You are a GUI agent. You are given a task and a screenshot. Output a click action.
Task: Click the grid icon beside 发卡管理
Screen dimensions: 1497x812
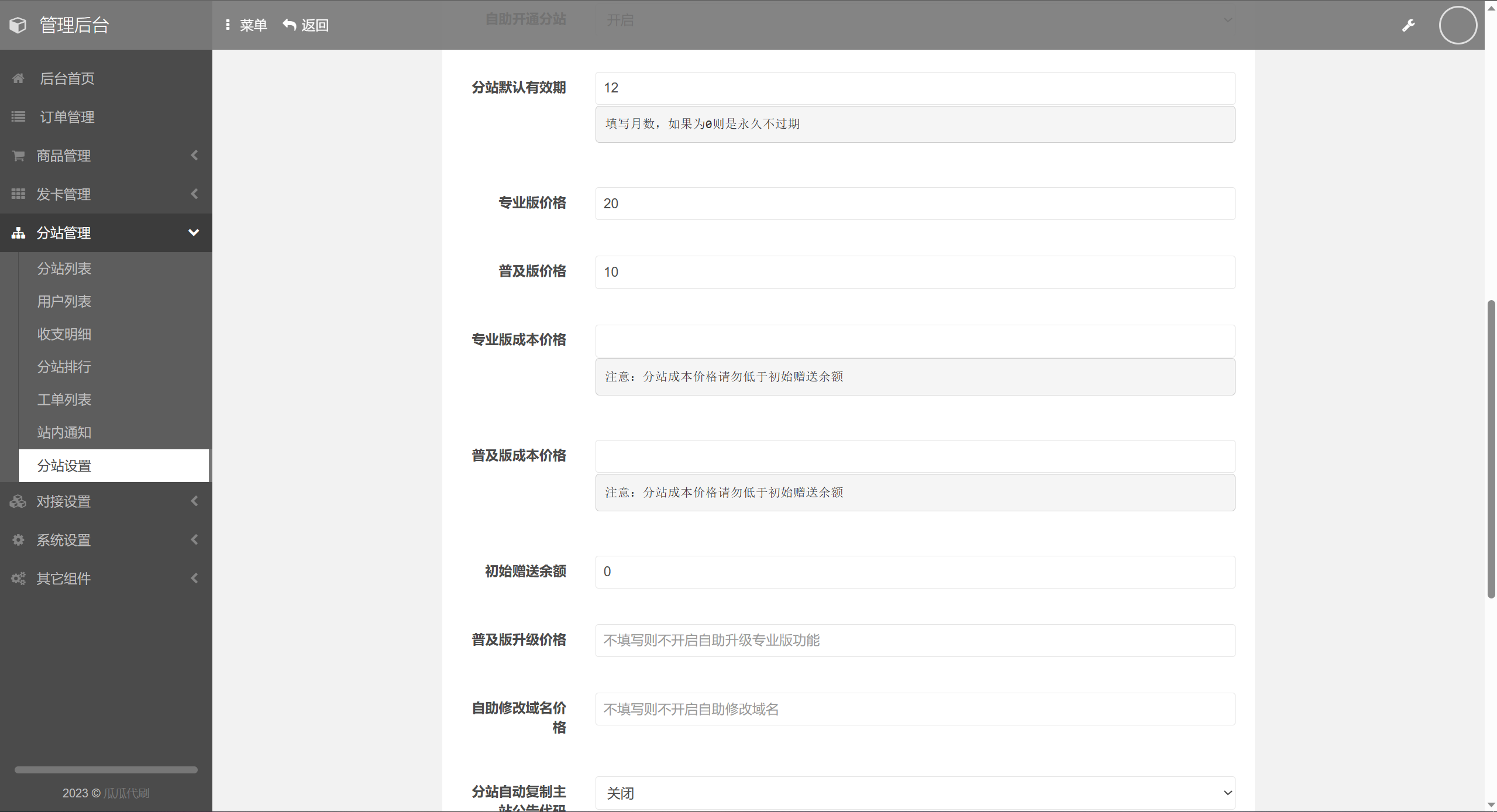pyautogui.click(x=18, y=194)
